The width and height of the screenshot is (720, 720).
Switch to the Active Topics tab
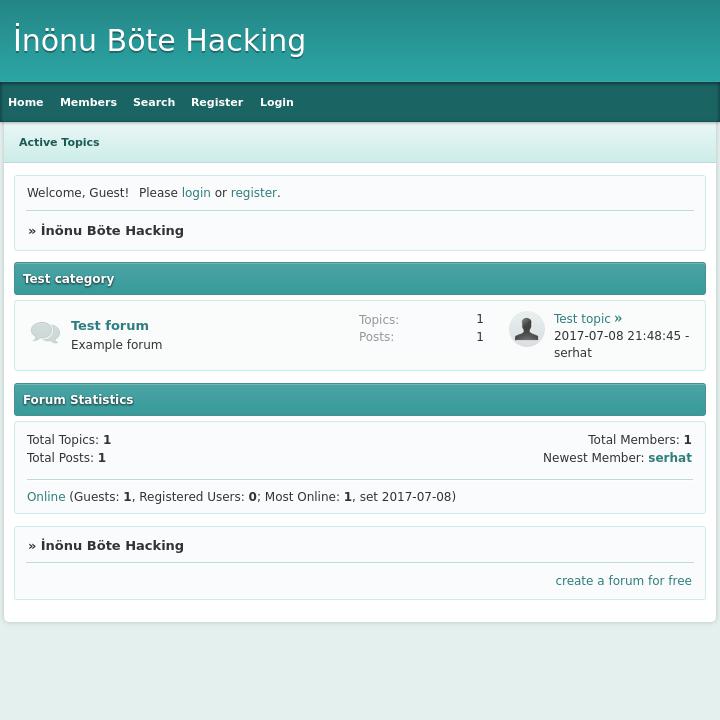[59, 142]
